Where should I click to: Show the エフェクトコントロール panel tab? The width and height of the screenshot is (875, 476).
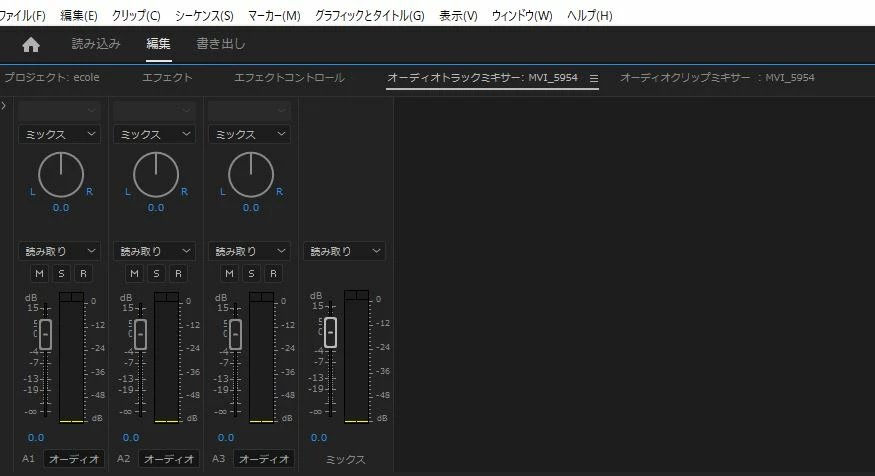289,78
